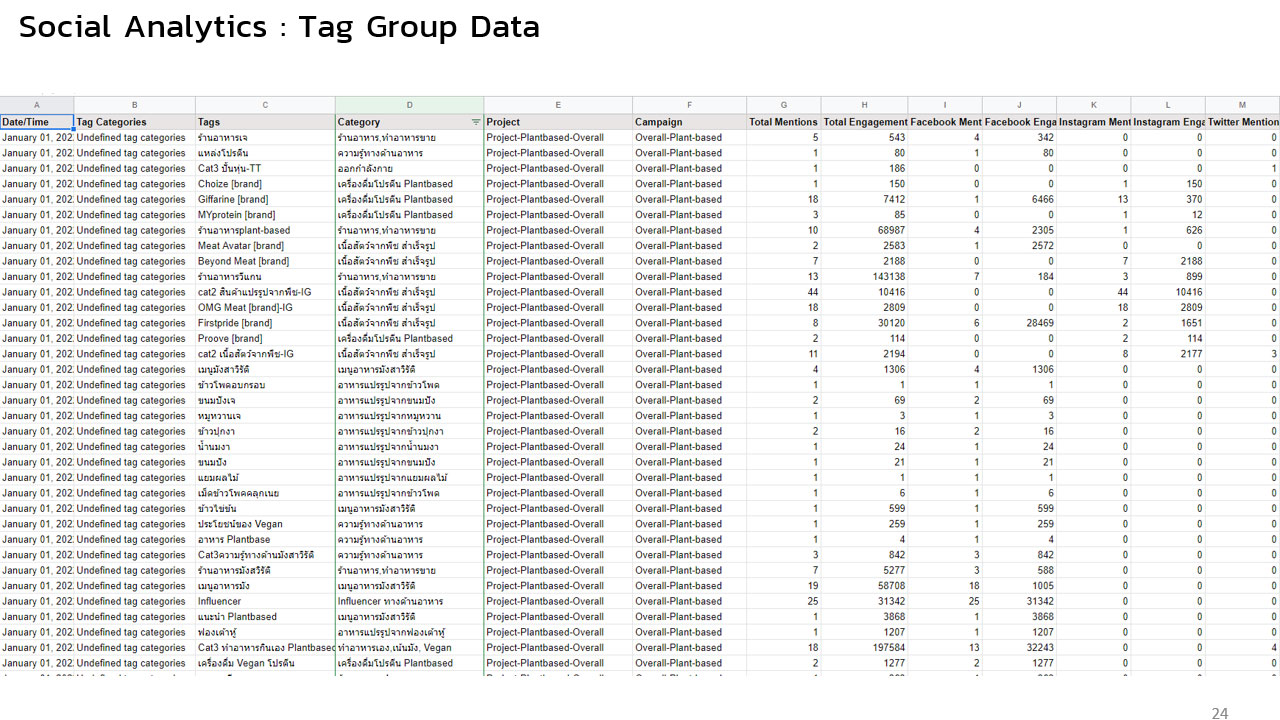Click Instagram engagement value 899

tap(1168, 277)
